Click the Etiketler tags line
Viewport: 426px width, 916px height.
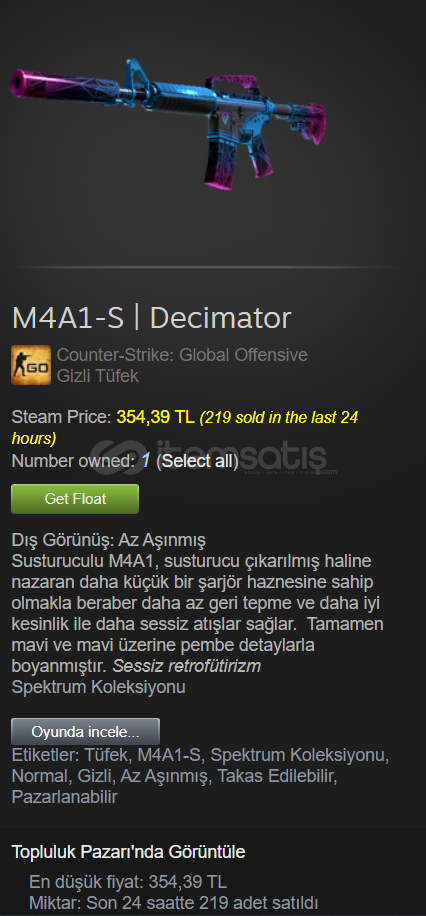(200, 776)
